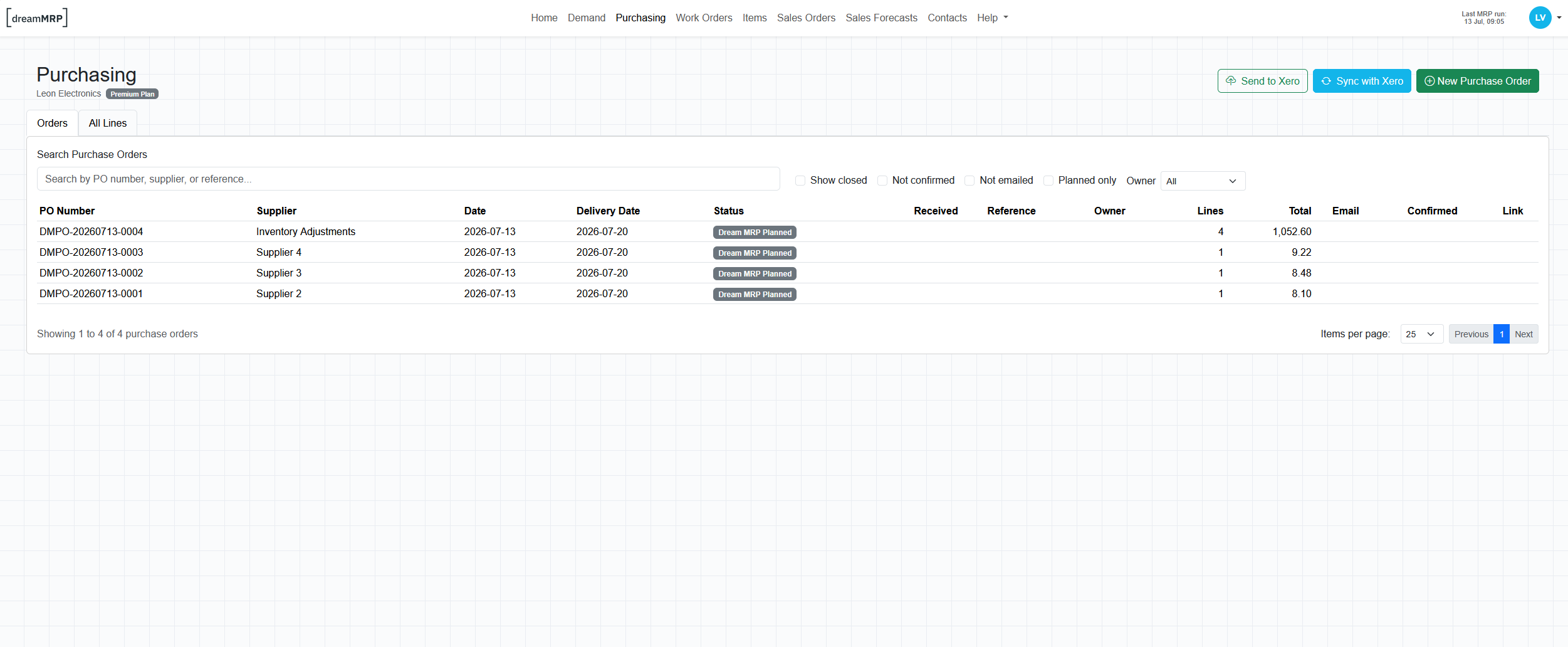Image resolution: width=1568 pixels, height=647 pixels.
Task: Check the Not emailed filter
Action: tap(970, 181)
